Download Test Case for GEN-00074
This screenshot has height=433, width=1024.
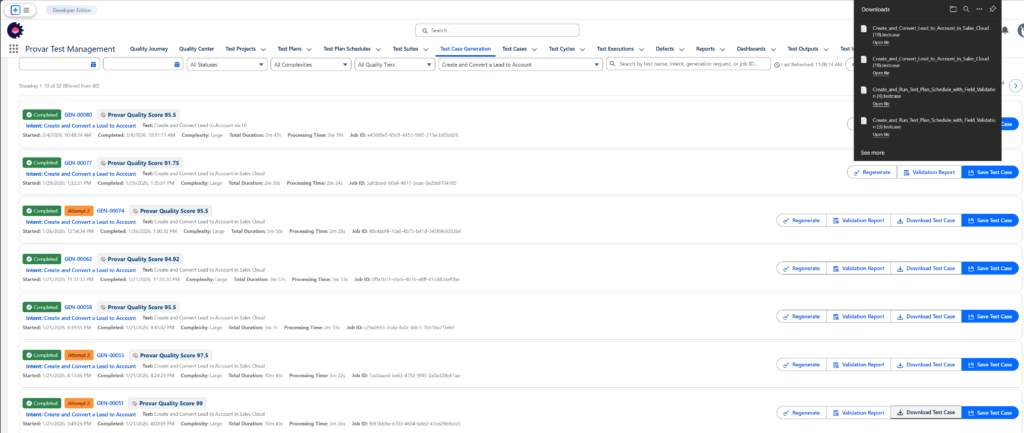pyautogui.click(x=924, y=220)
